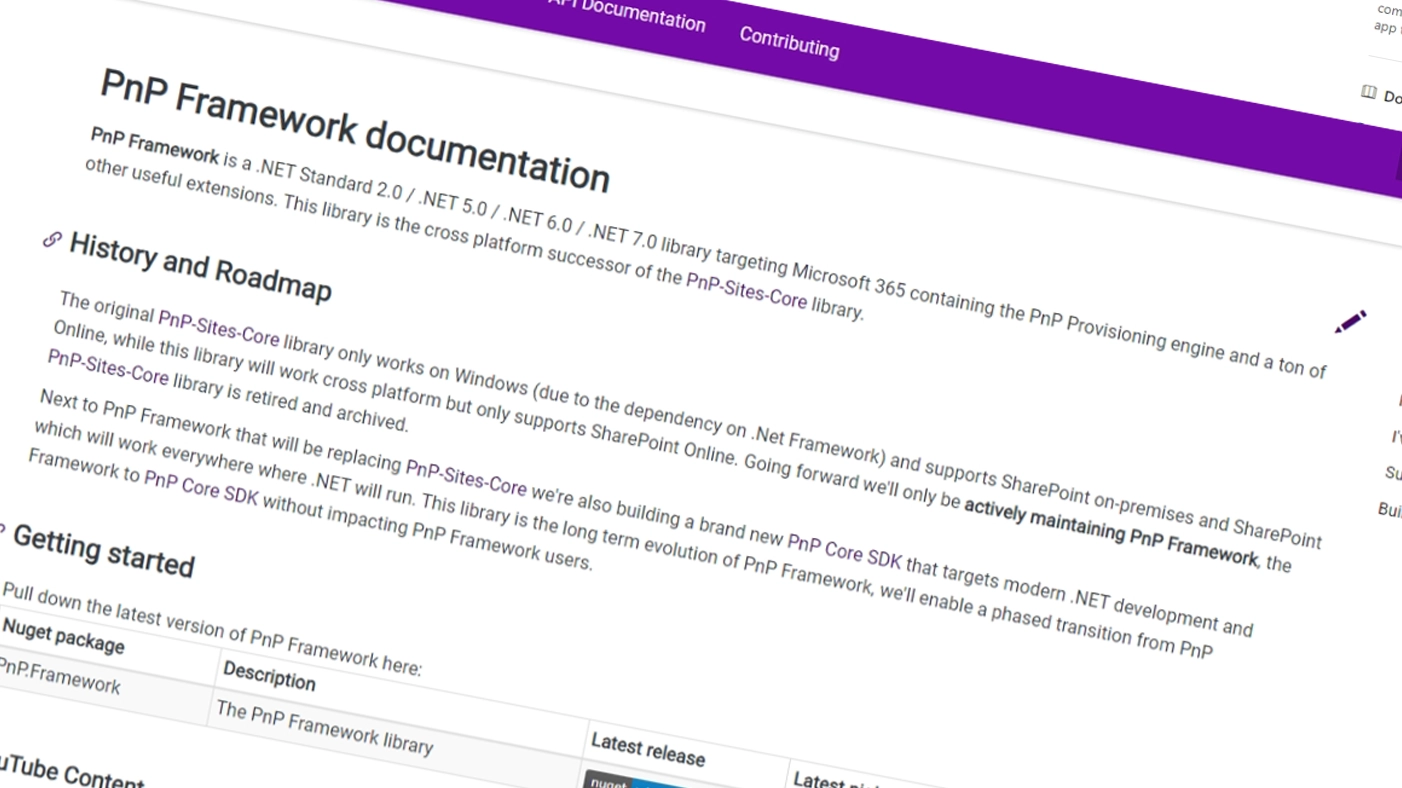1402x788 pixels.
Task: Click the open book icon near the Docs link
Action: (x=1367, y=92)
